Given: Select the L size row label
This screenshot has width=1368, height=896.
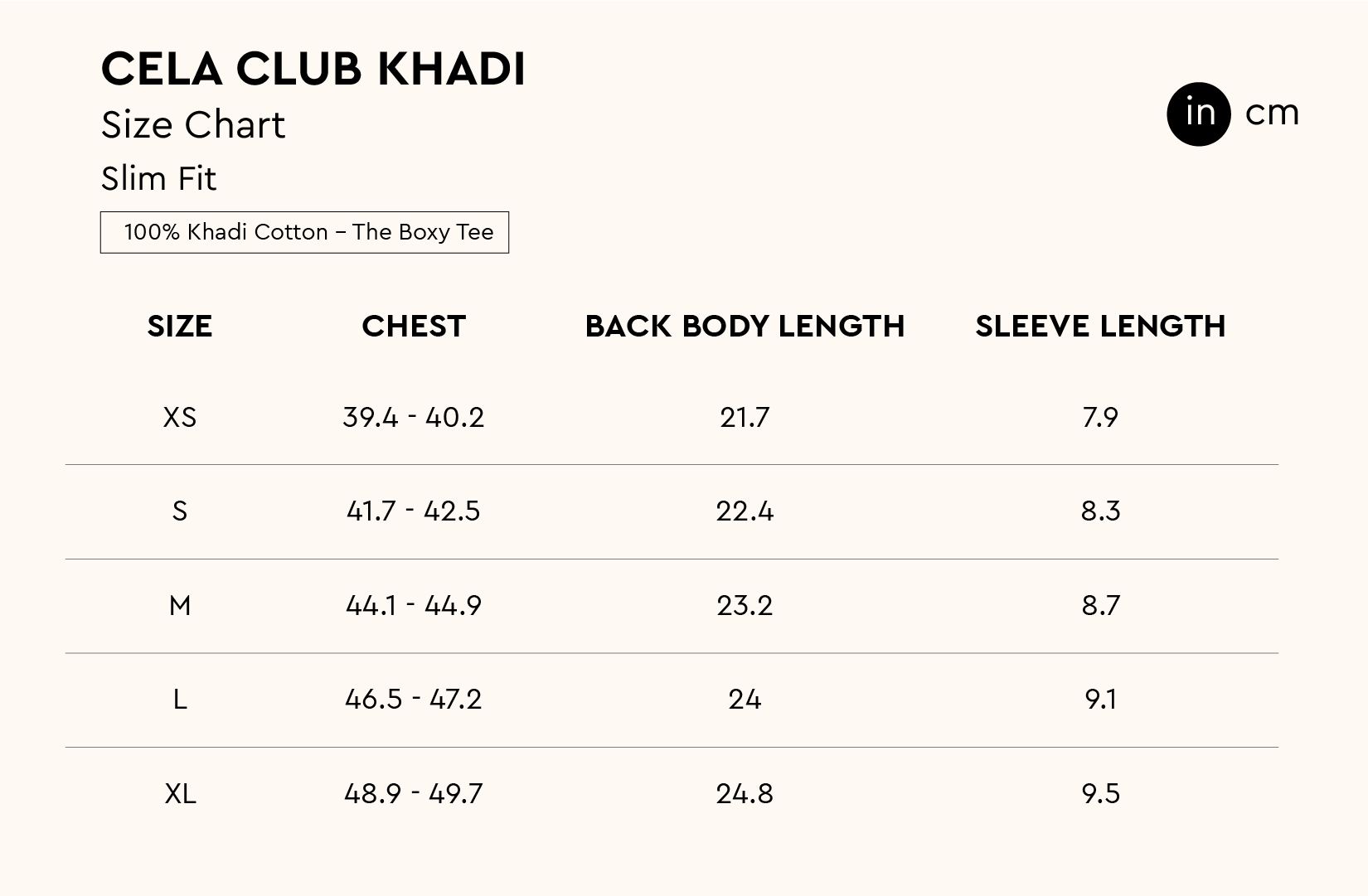Looking at the screenshot, I should [180, 700].
